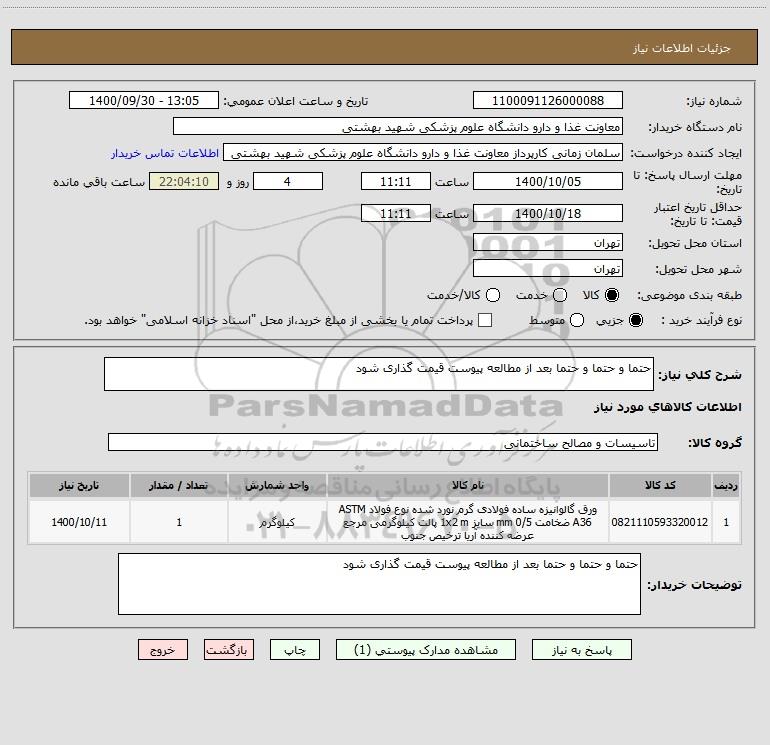
Task: Click the delivery province field تهران
Action: tap(548, 243)
